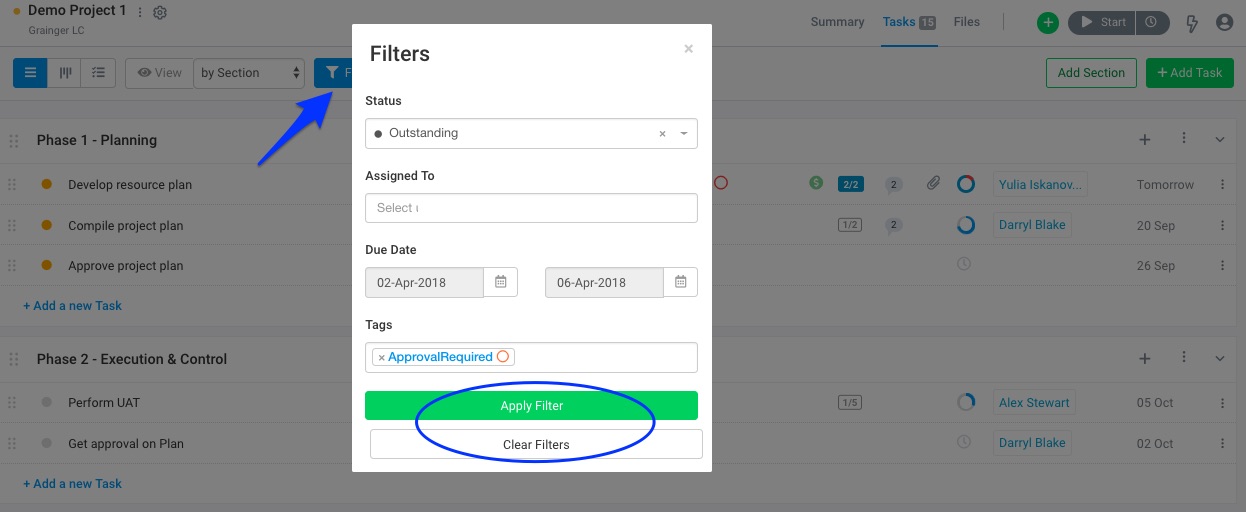Open row menu for Compile project plan
Screen dimensions: 1246x512
point(1222,225)
